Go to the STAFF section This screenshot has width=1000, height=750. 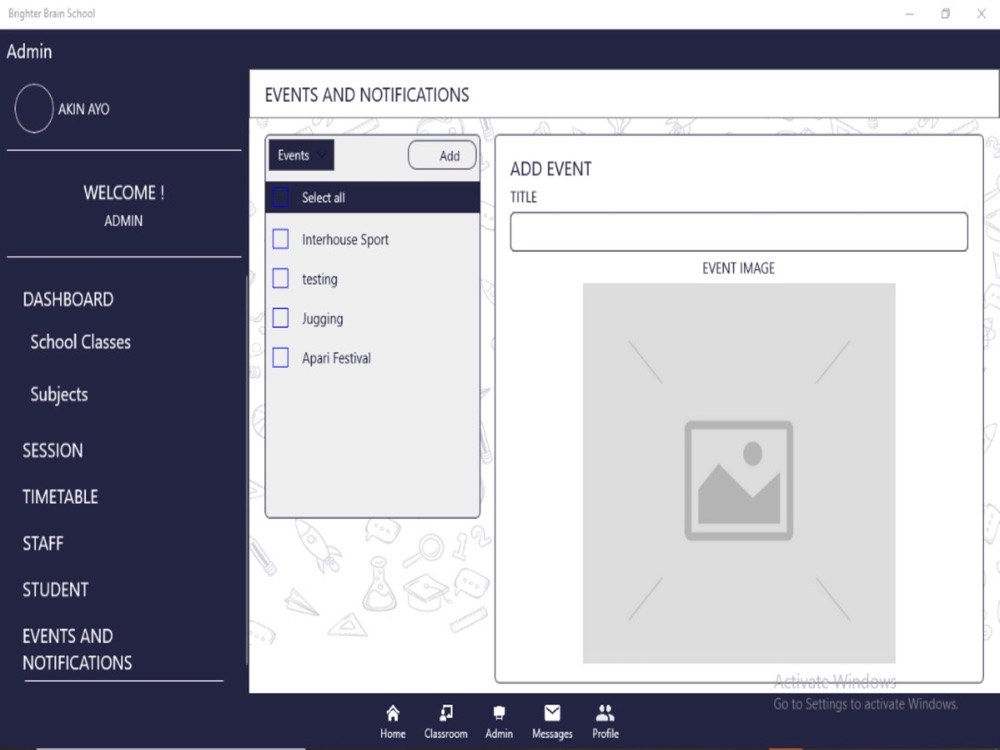coord(43,543)
